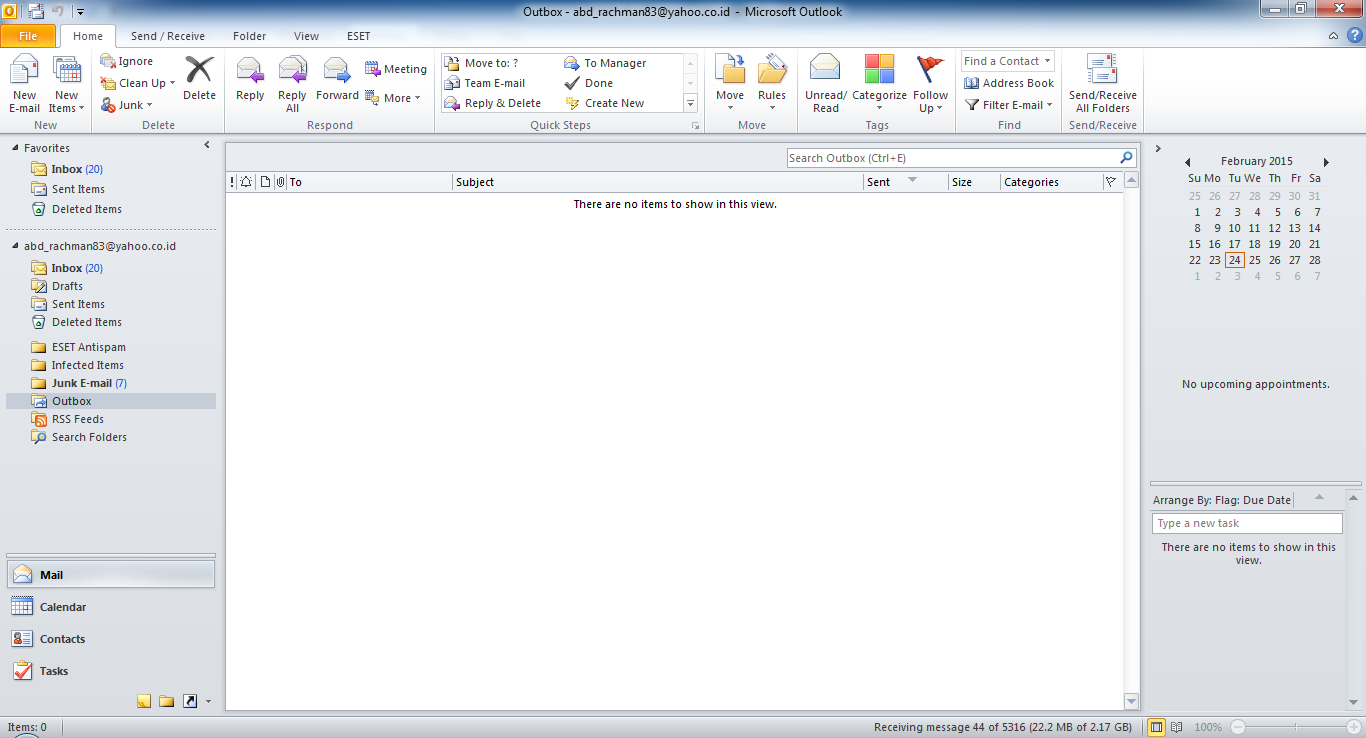Toggle Normal view button in status bar
Image resolution: width=1366 pixels, height=738 pixels.
pos(1157,727)
